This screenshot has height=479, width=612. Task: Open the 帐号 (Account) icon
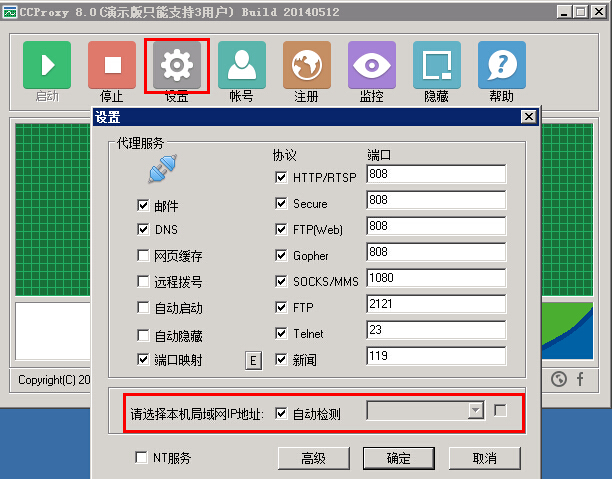click(x=242, y=66)
